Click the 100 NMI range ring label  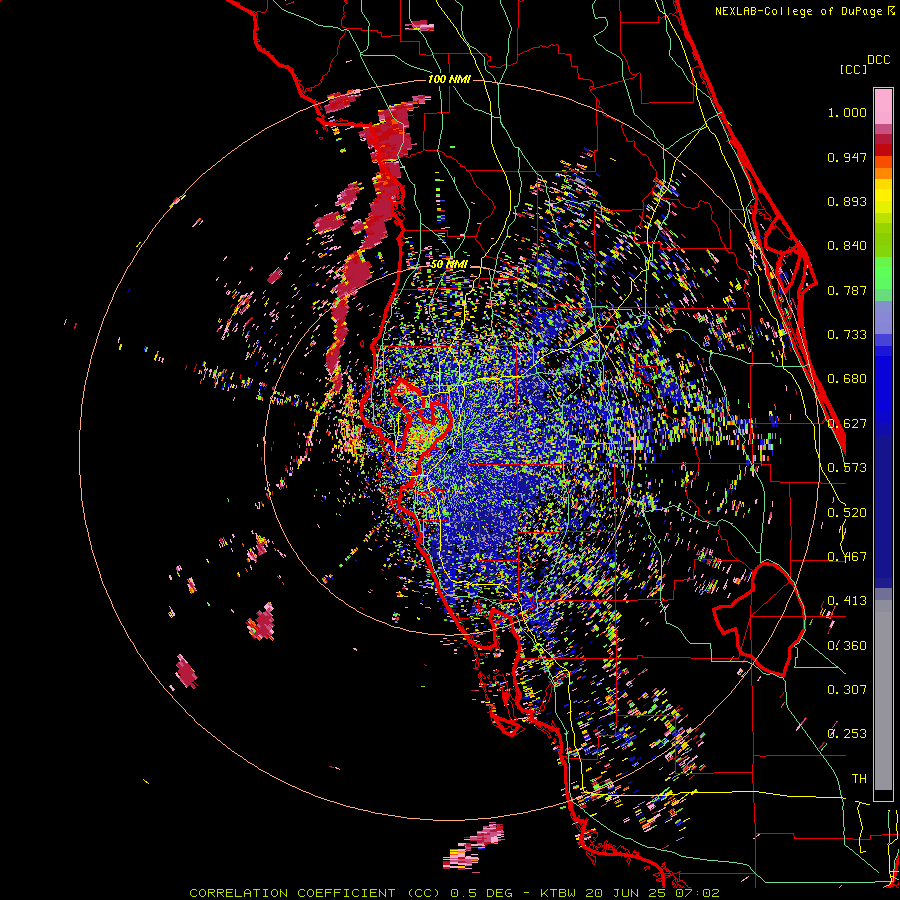click(449, 79)
